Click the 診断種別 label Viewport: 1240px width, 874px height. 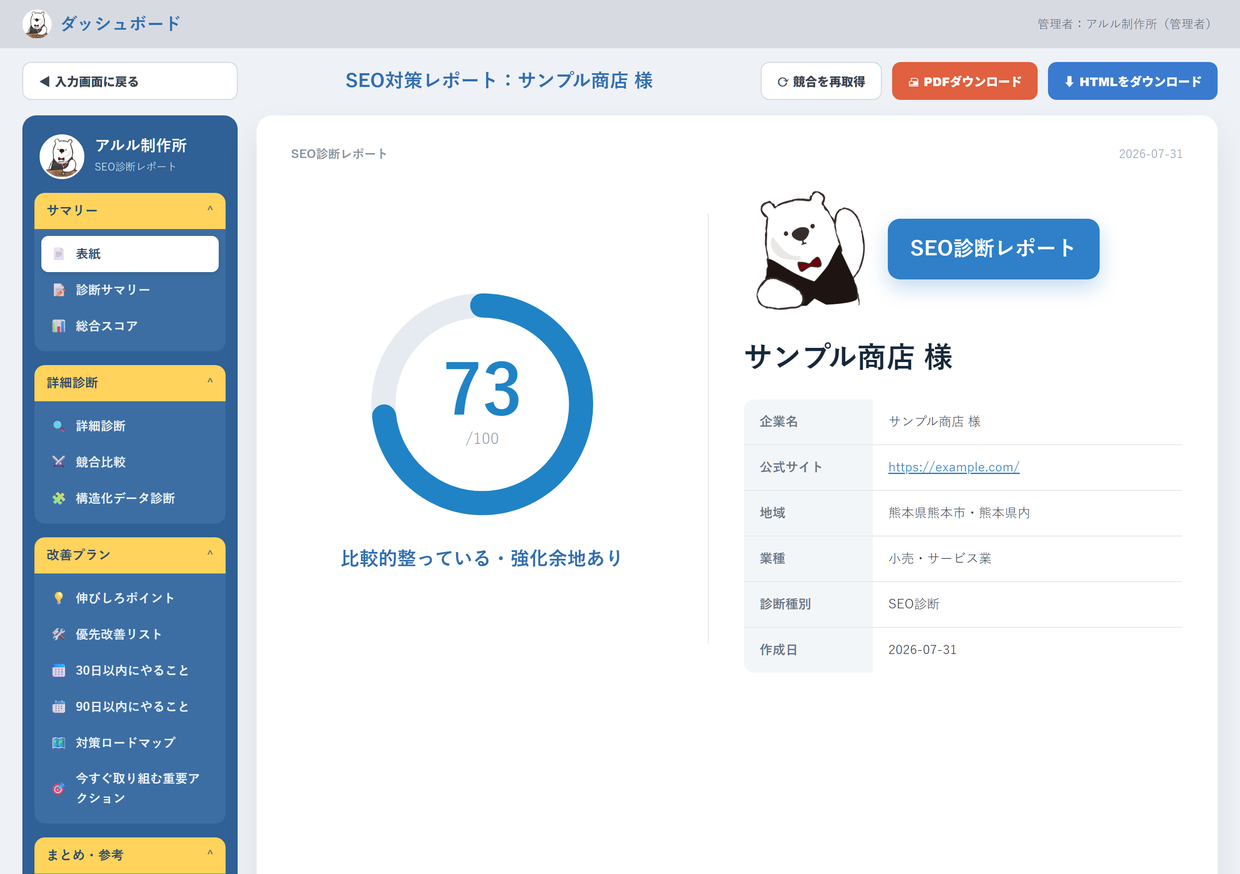click(785, 604)
